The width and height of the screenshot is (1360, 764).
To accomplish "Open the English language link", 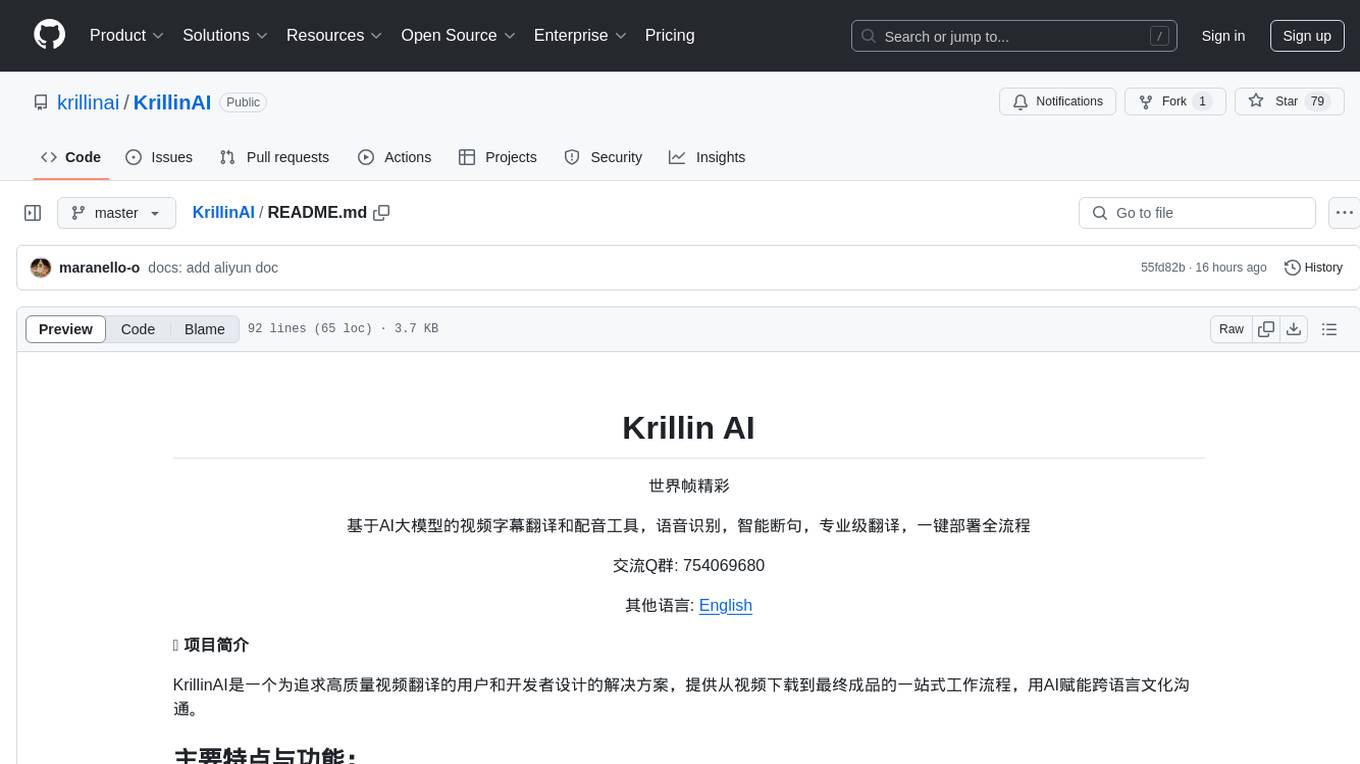I will (x=725, y=605).
